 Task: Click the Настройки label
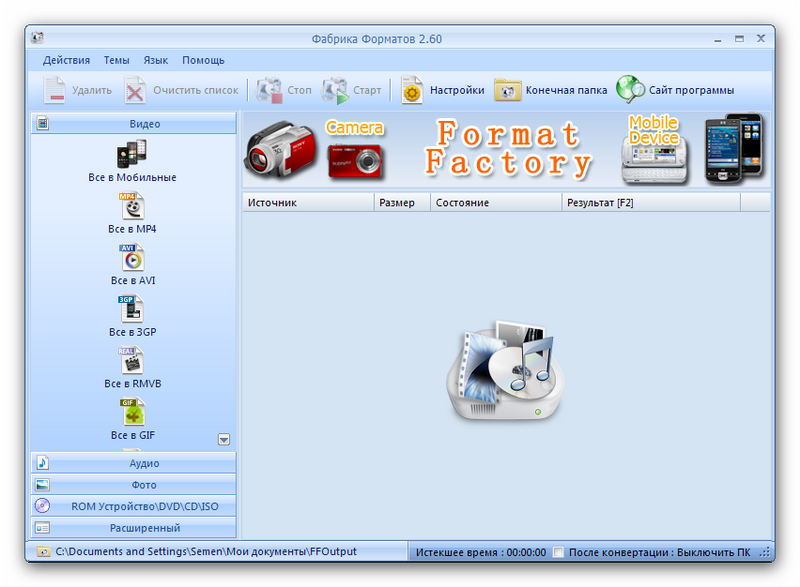coord(457,90)
